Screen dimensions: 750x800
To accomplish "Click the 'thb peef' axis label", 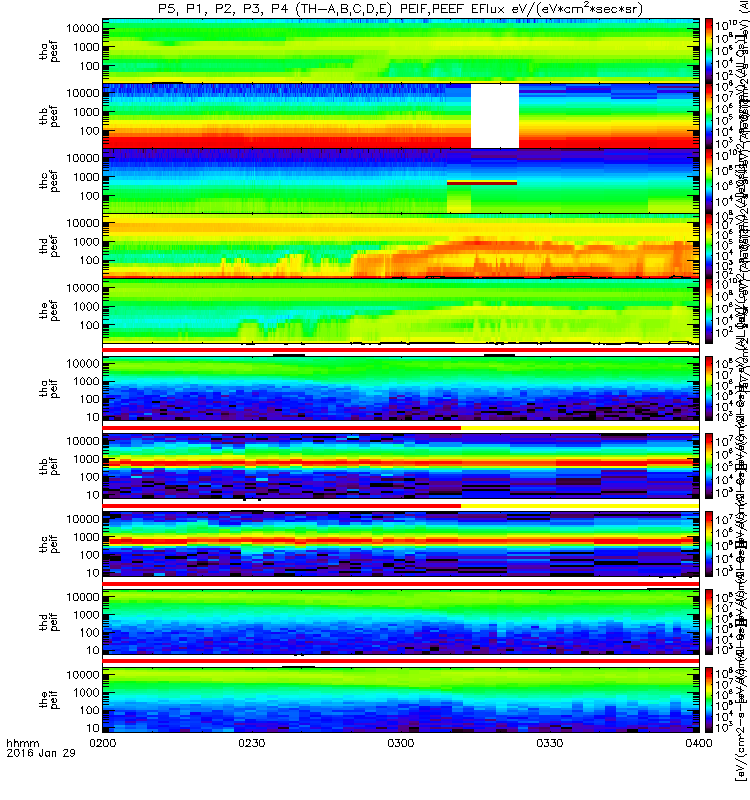I will [x=49, y=116].
